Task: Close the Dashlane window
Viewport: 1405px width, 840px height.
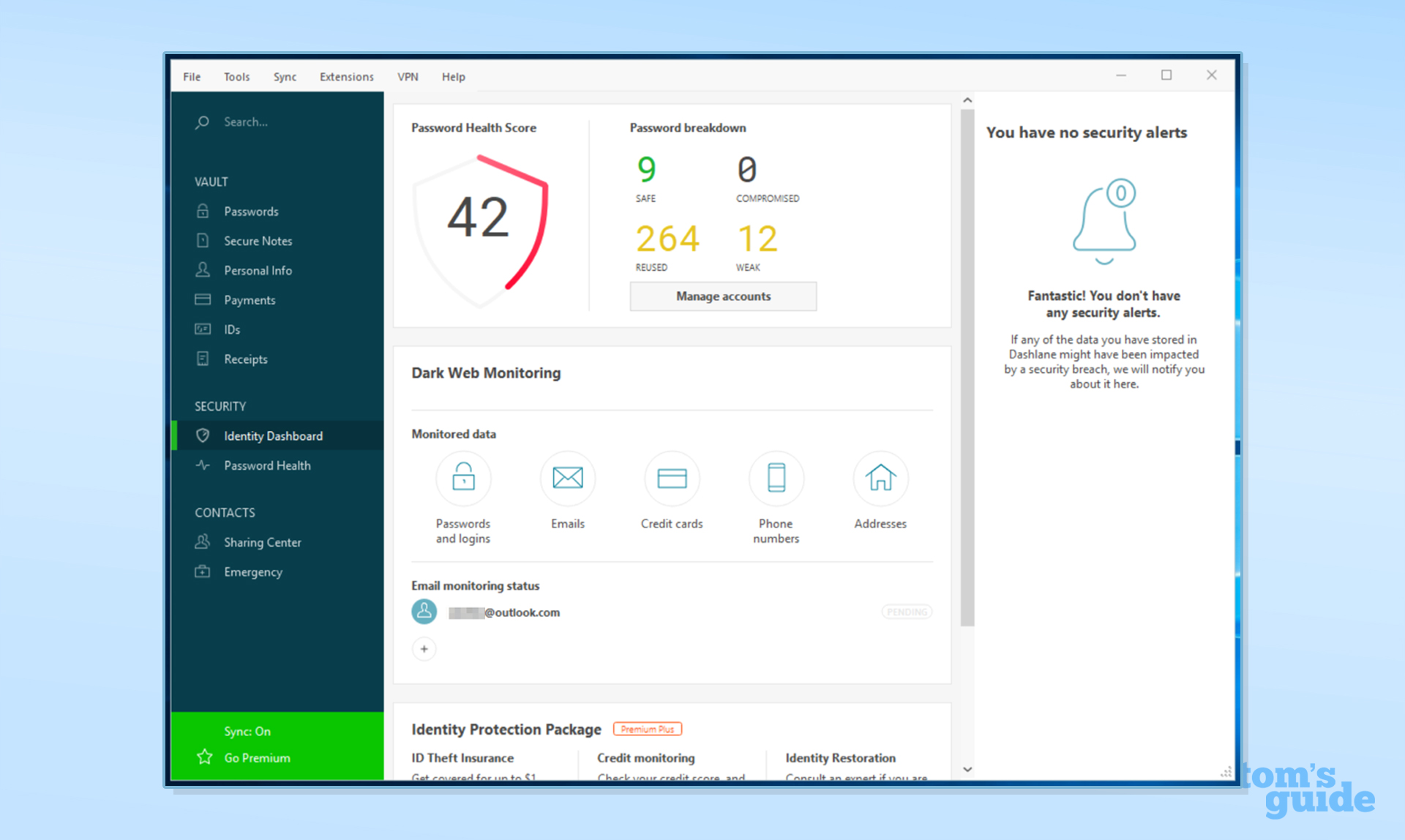Action: coord(1212,75)
